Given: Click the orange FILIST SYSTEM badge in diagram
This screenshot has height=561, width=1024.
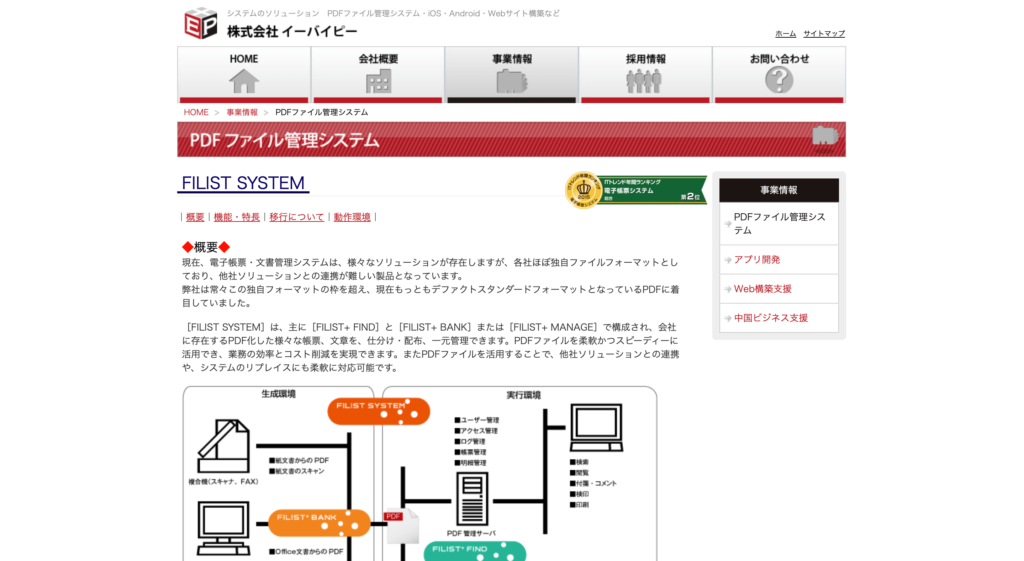Looking at the screenshot, I should tap(379, 411).
